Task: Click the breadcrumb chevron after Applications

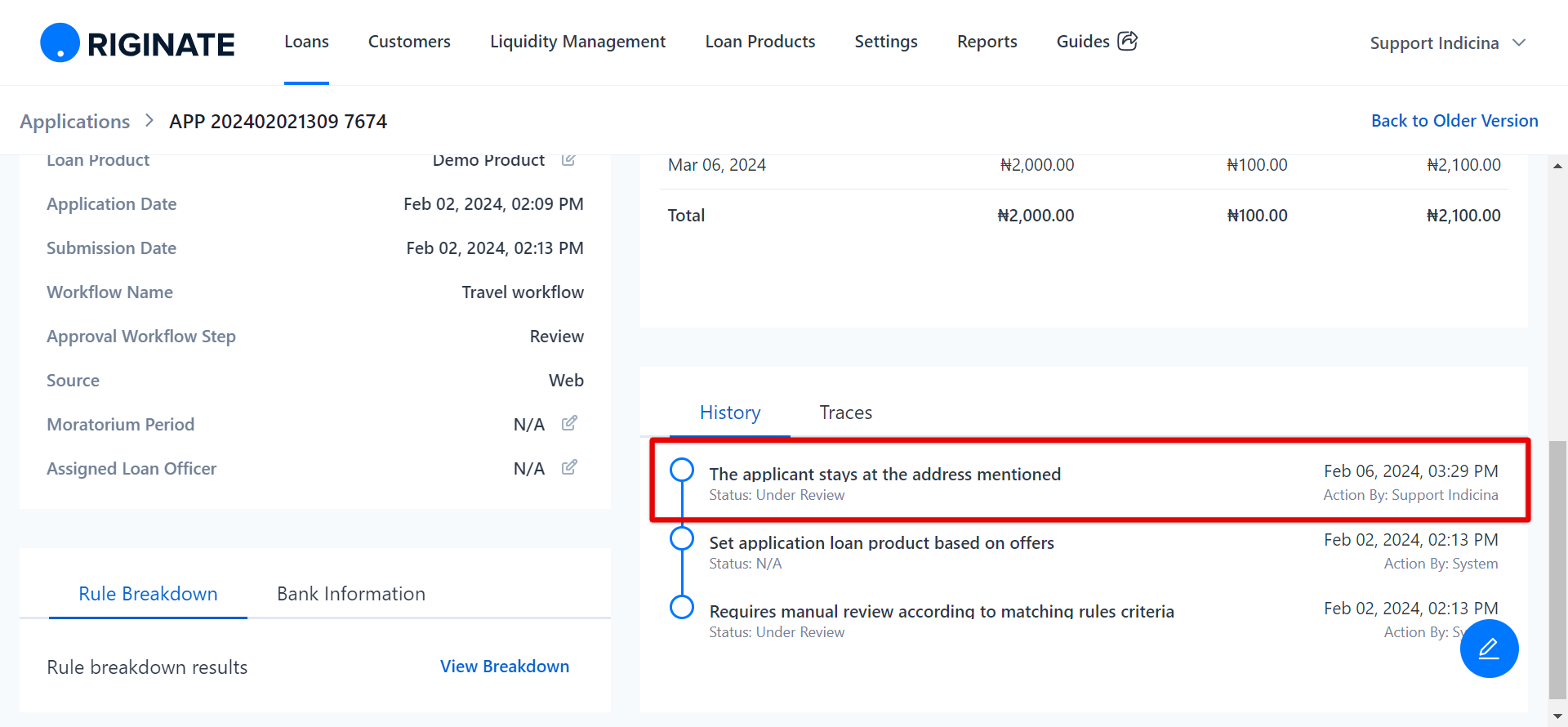Action: [x=149, y=121]
